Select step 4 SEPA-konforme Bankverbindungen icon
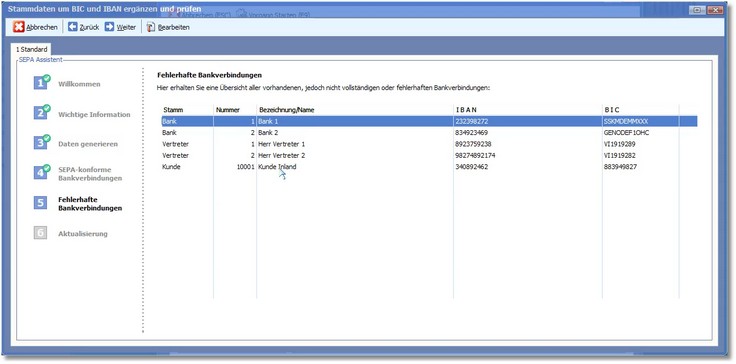The height and width of the screenshot is (364, 736). [x=41, y=172]
